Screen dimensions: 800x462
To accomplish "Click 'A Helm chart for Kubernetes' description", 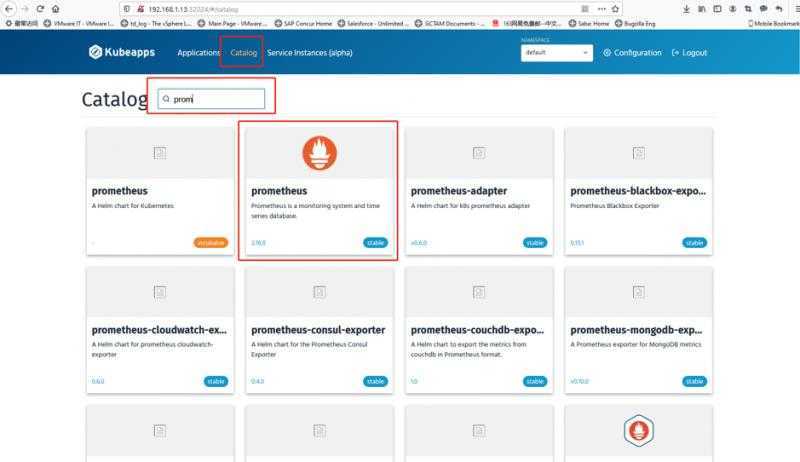I will pos(133,206).
